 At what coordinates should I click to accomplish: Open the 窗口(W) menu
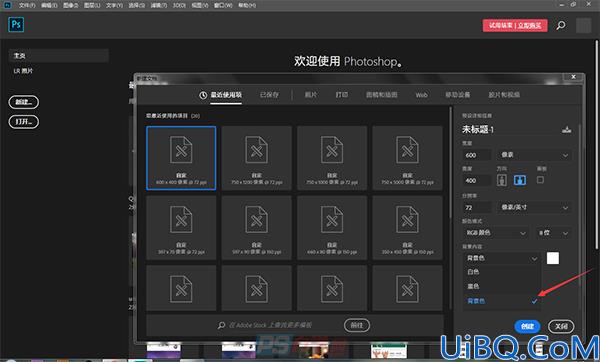coord(223,5)
